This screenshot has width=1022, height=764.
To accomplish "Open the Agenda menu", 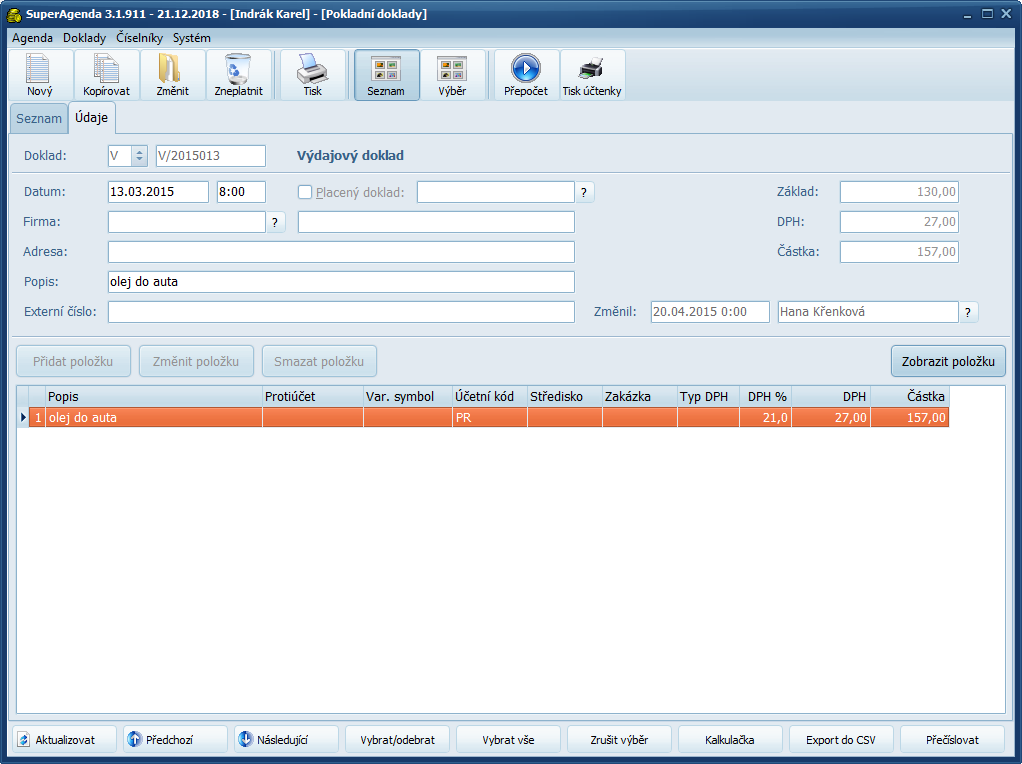I will [32, 38].
